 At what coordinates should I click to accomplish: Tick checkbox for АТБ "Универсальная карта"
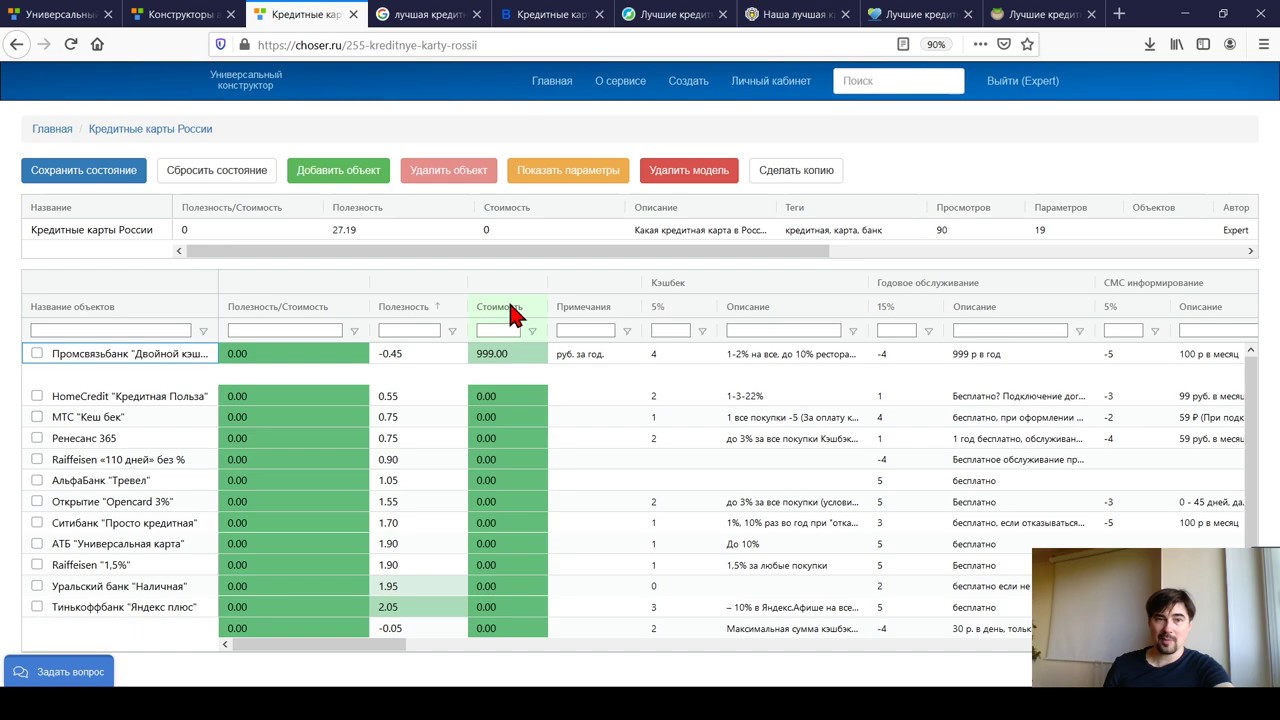pos(37,543)
